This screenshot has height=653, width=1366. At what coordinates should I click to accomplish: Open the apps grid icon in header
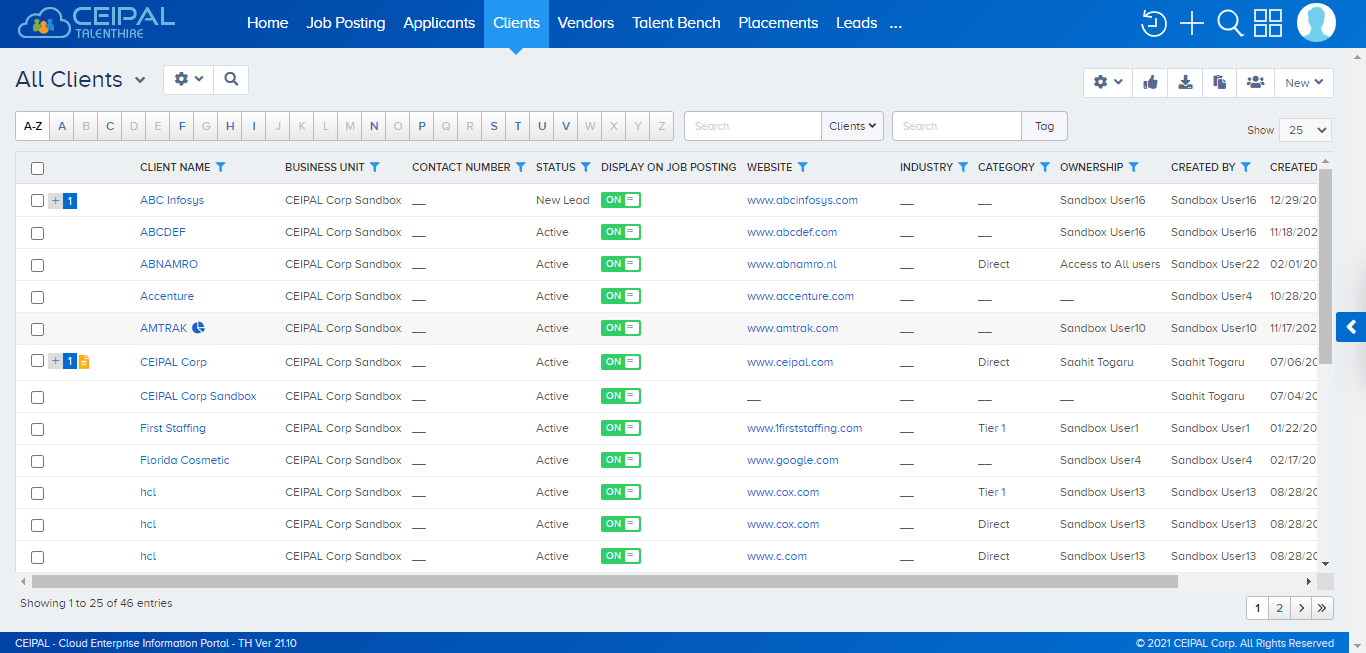click(1268, 22)
